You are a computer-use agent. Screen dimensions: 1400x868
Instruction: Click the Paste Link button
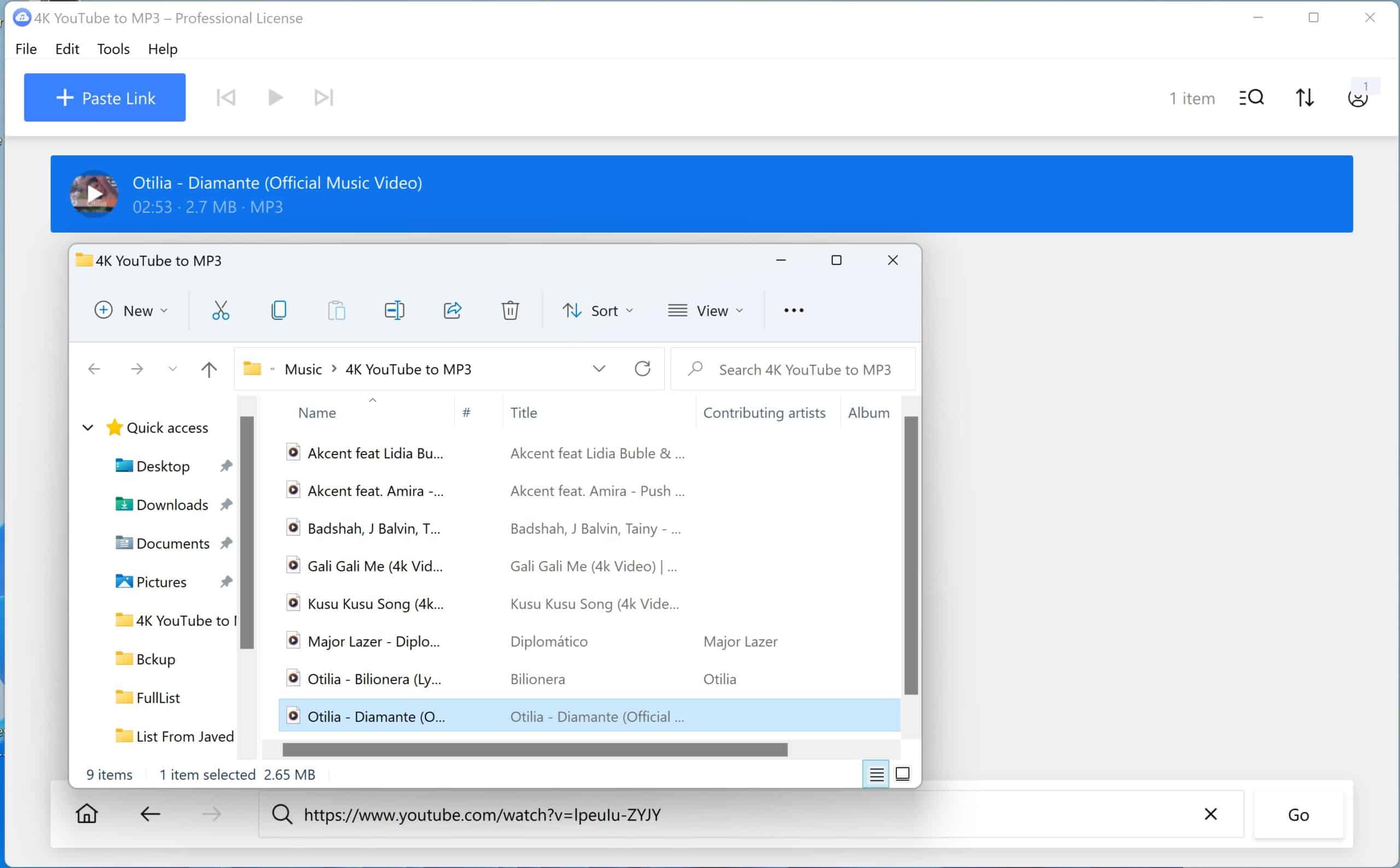[x=104, y=97]
